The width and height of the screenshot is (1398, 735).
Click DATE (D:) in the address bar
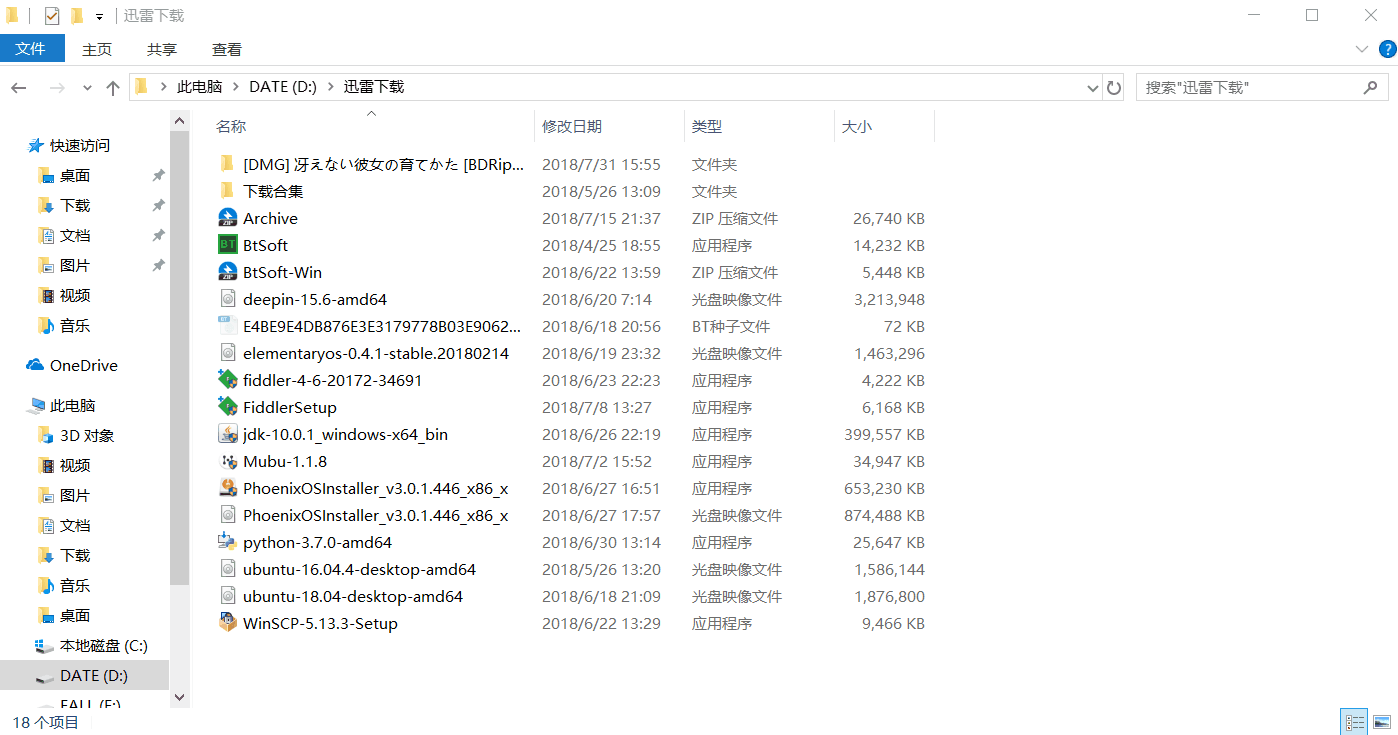coord(283,87)
